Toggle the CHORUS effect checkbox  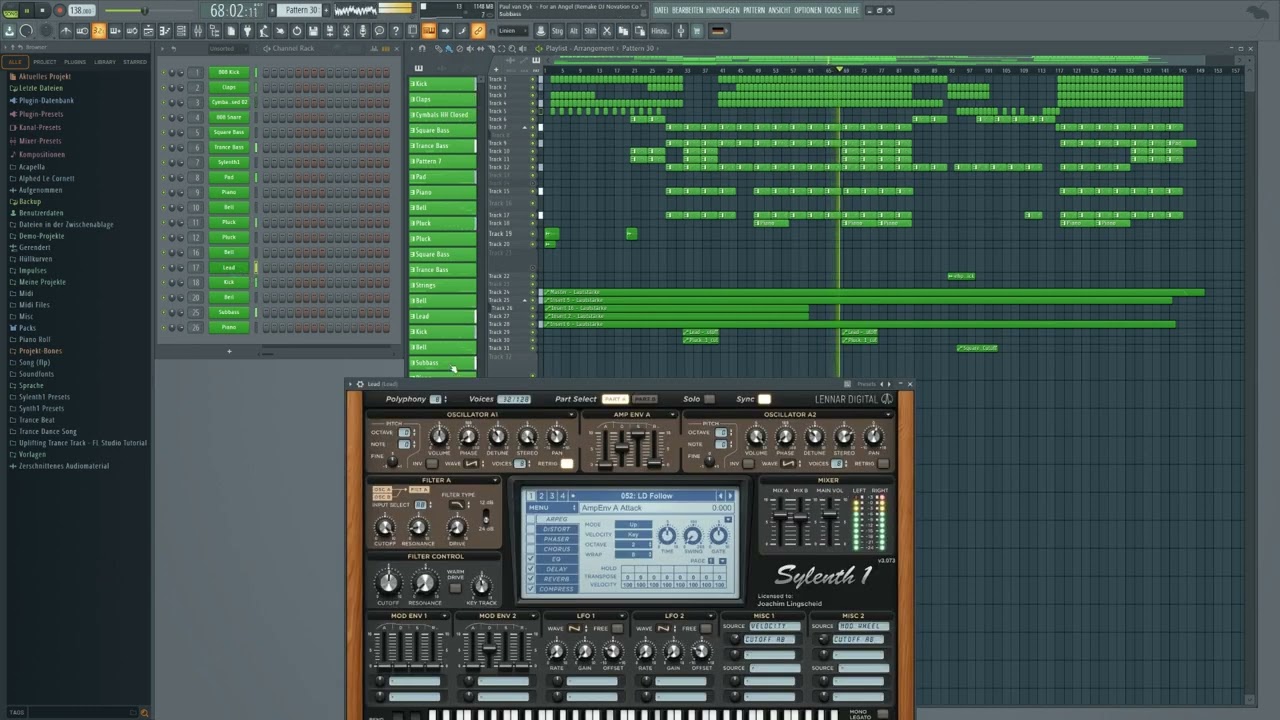tap(531, 549)
